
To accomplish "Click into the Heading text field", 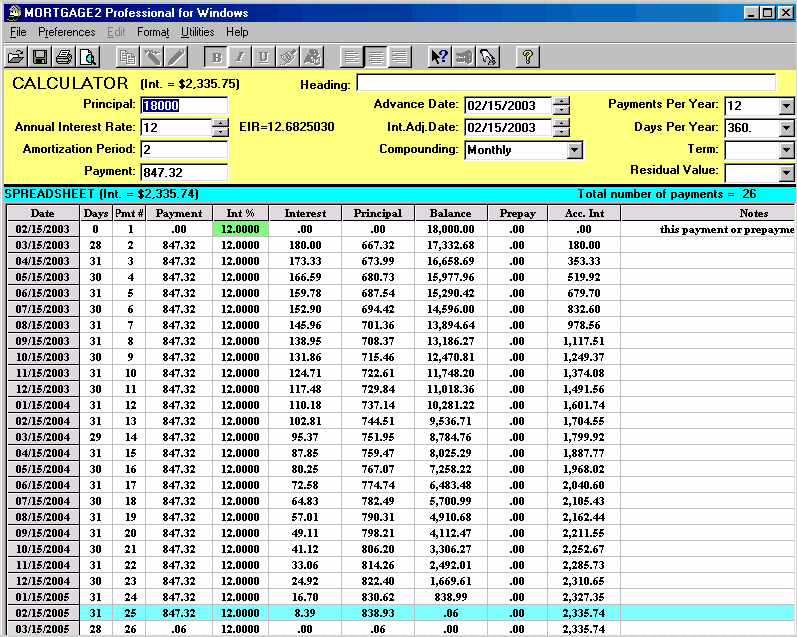I will point(565,83).
